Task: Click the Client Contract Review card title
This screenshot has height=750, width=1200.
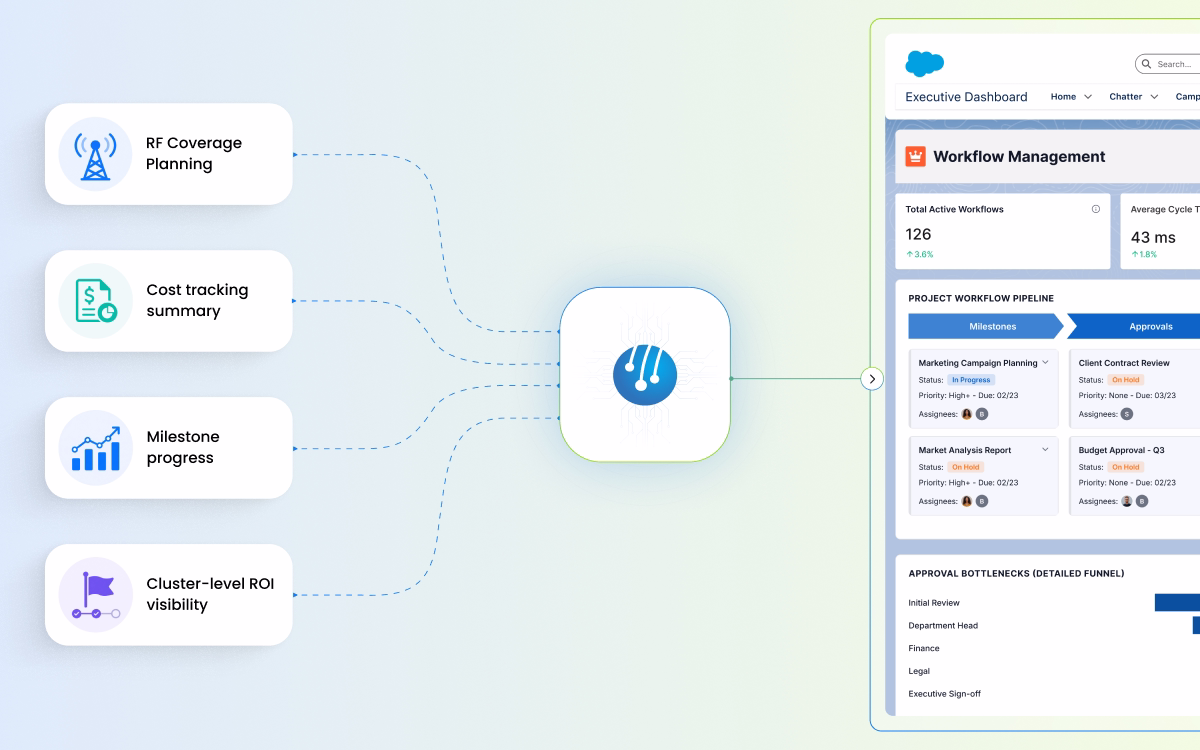Action: (x=1124, y=363)
